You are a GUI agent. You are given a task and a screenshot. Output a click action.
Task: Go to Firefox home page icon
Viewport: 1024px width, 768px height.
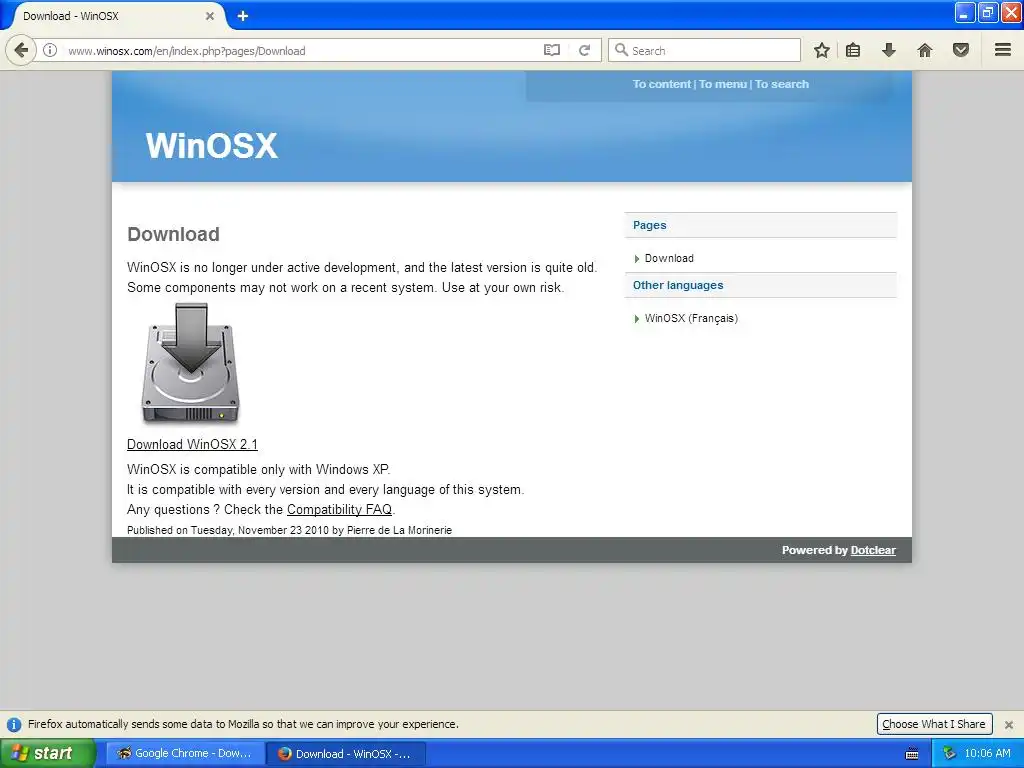tap(925, 50)
